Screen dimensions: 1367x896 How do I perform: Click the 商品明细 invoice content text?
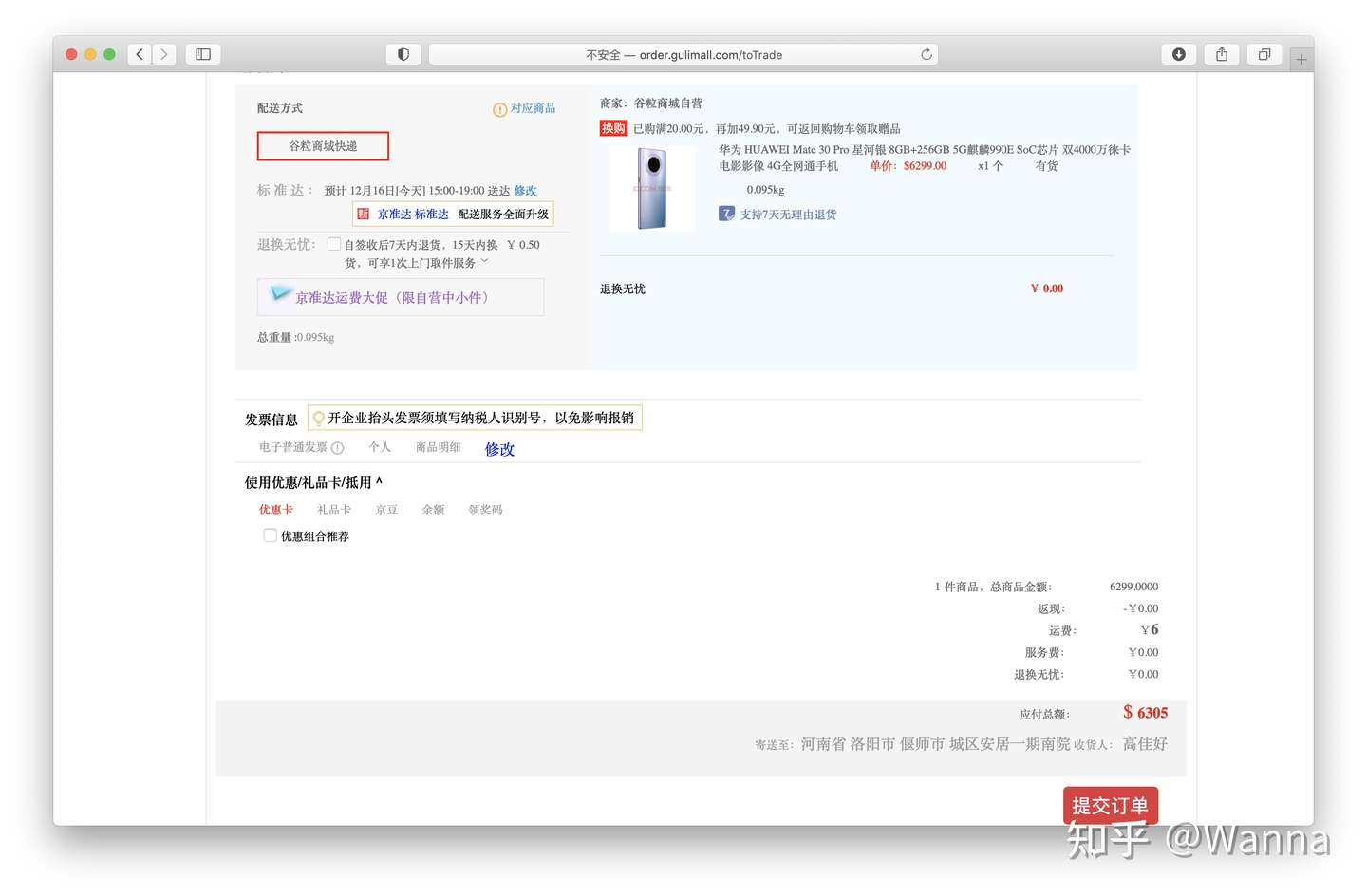pyautogui.click(x=438, y=447)
